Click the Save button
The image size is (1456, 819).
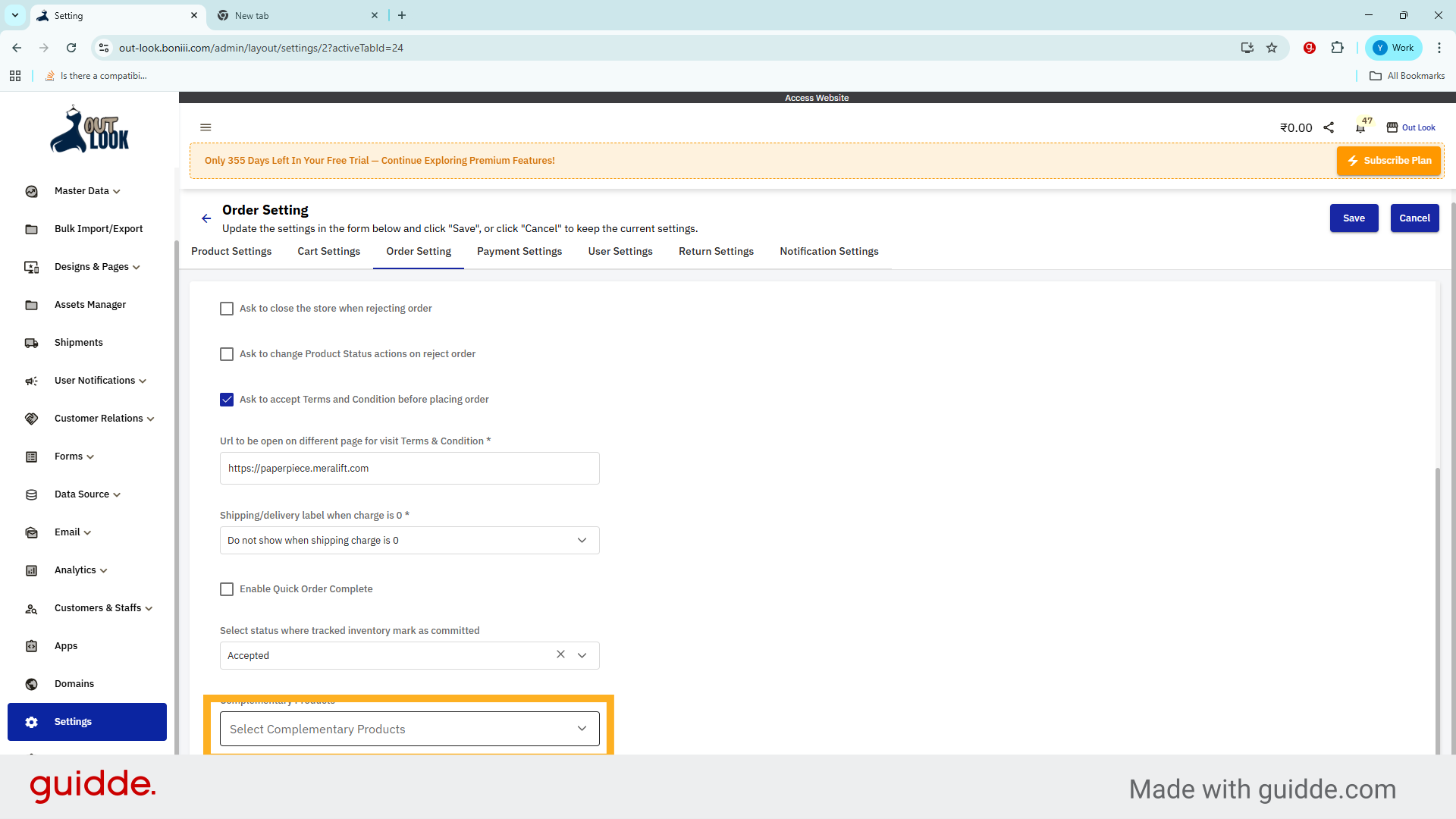click(x=1354, y=218)
